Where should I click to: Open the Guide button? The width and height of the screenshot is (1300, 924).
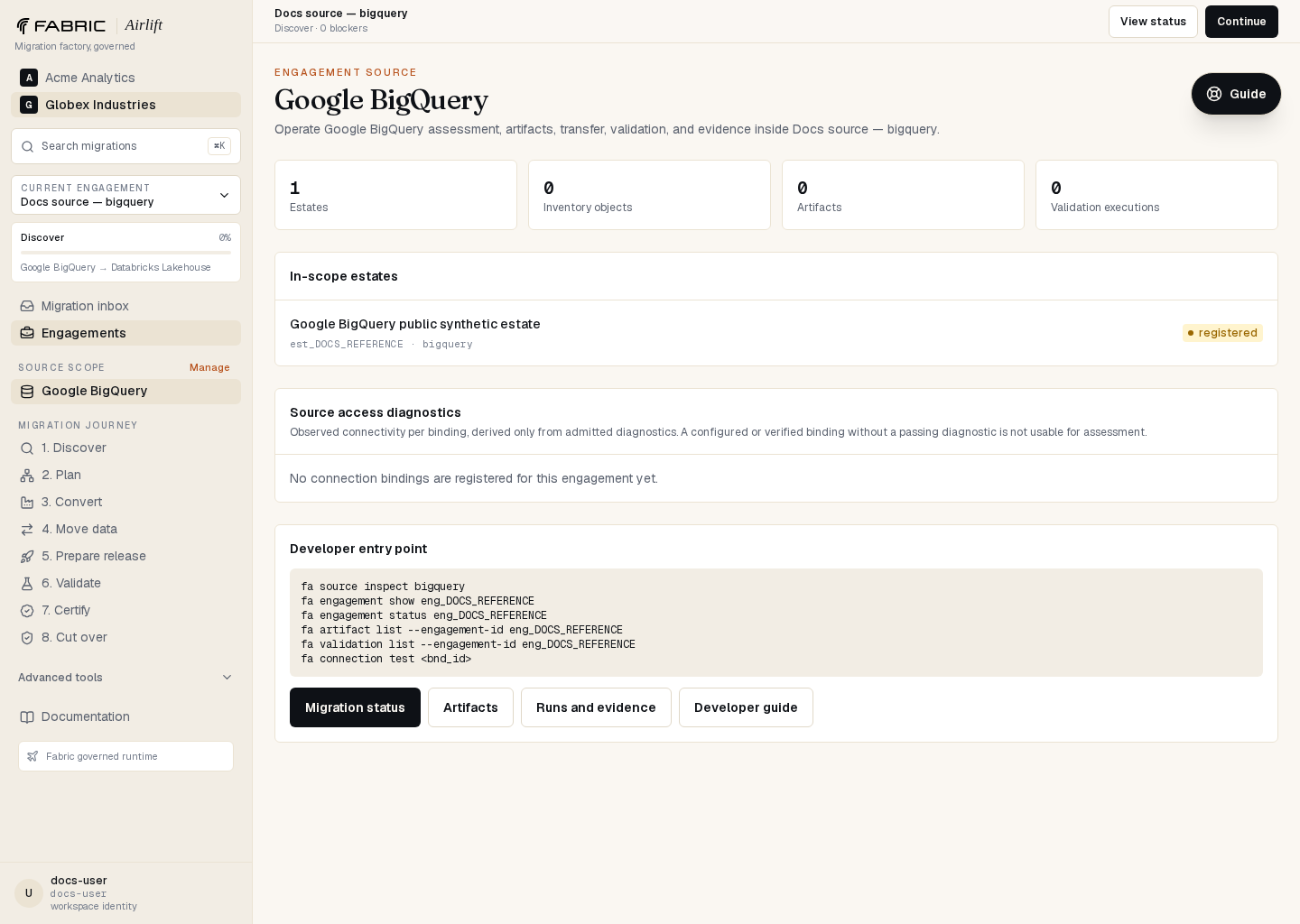pyautogui.click(x=1236, y=94)
